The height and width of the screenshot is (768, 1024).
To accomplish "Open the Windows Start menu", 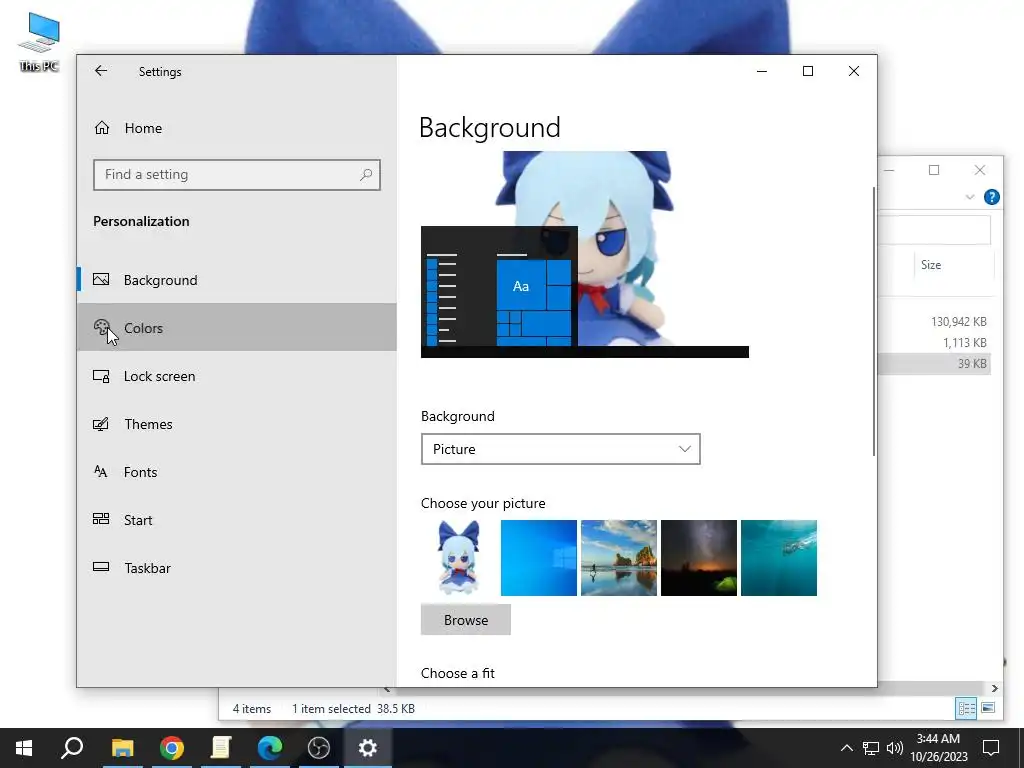I will [24, 748].
